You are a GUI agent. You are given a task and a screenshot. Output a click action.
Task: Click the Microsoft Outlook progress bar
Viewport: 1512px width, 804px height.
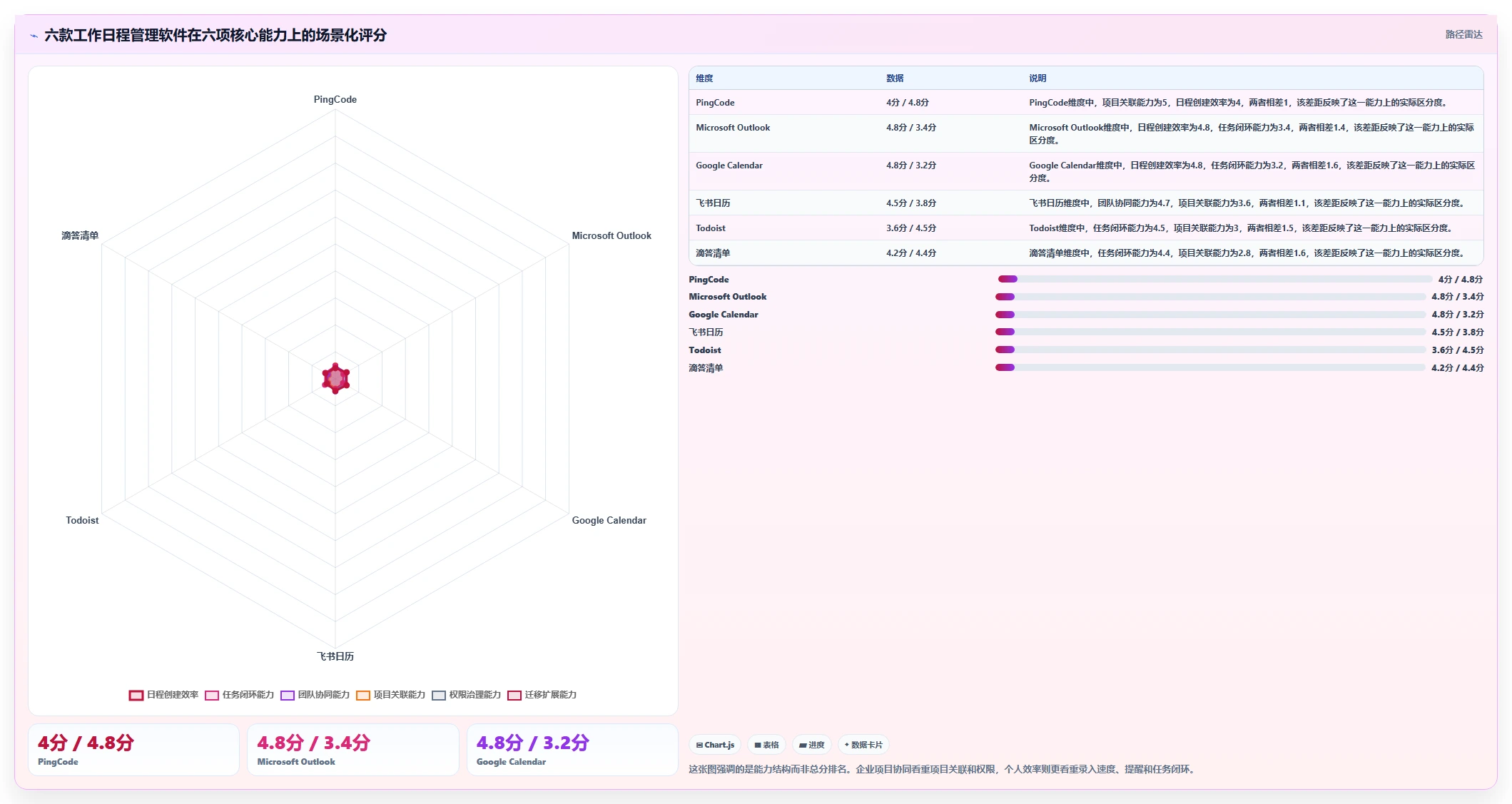coord(1210,297)
